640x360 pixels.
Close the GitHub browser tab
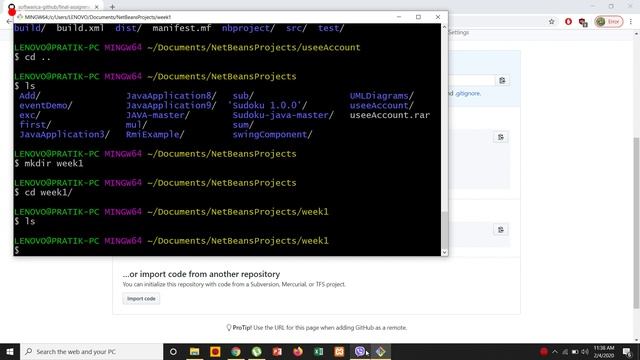(x=97, y=7)
